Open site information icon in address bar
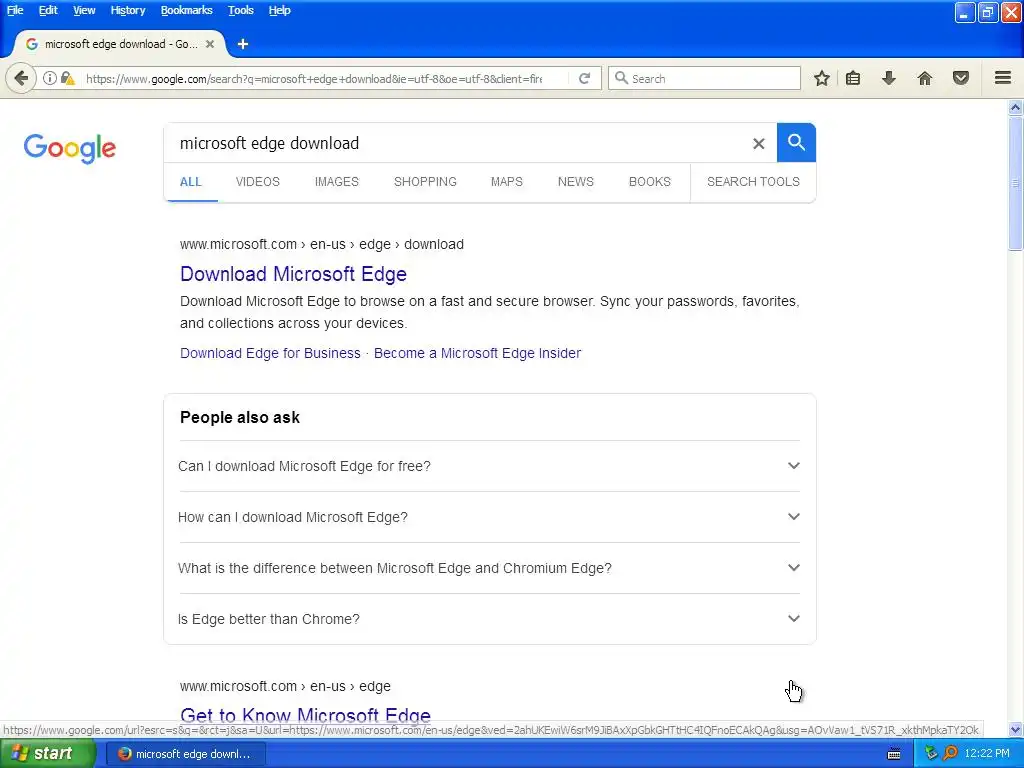Viewport: 1024px width, 768px height. click(x=50, y=78)
